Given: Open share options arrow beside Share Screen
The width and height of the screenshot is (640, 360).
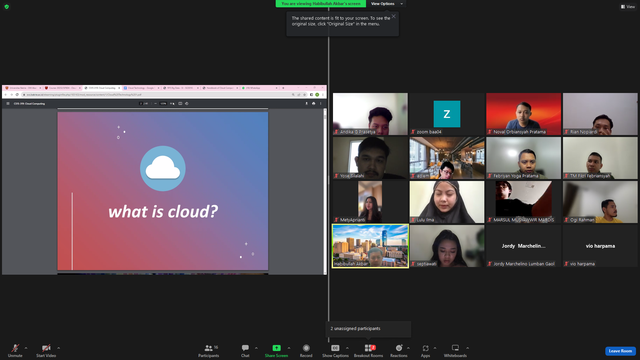Looking at the screenshot, I should 289,348.
